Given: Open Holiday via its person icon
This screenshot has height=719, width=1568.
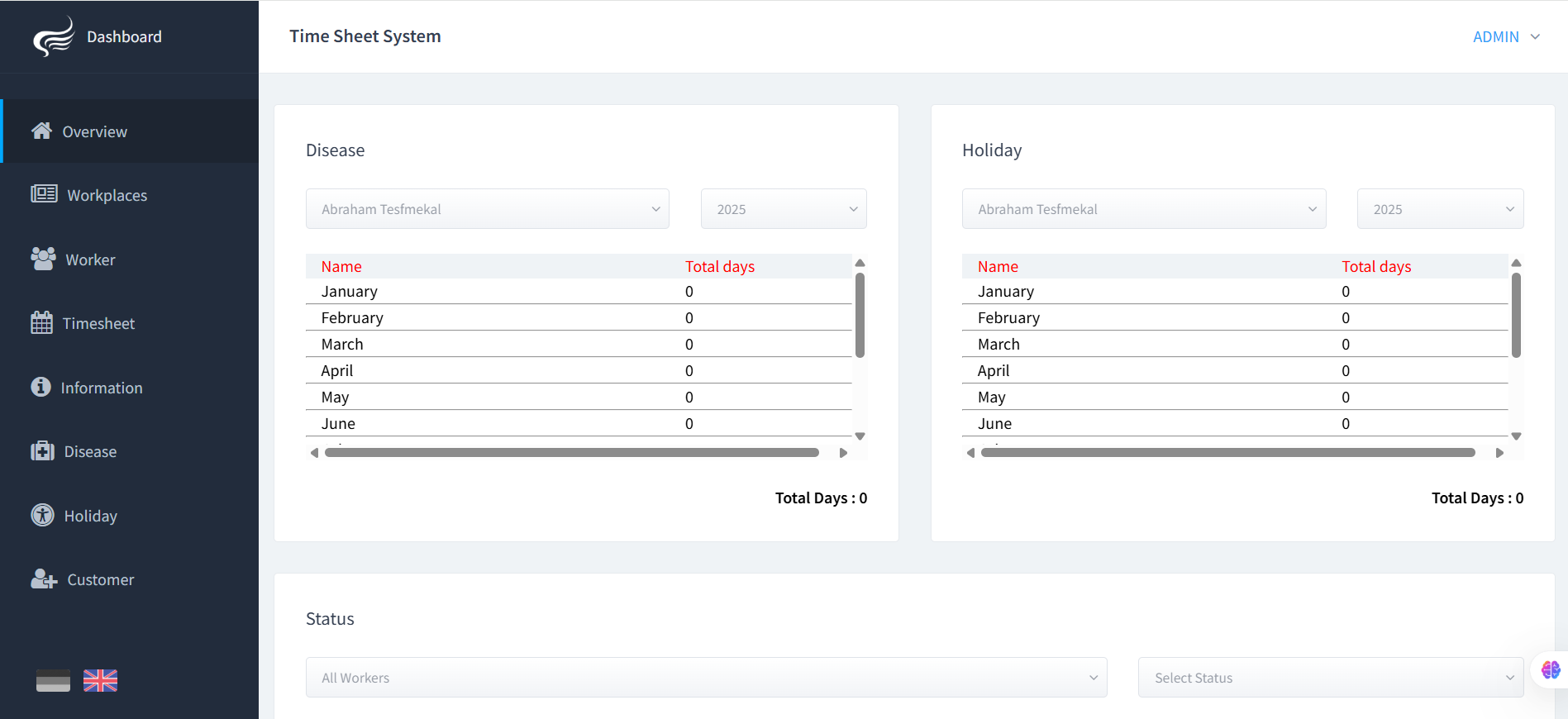Looking at the screenshot, I should pos(42,515).
